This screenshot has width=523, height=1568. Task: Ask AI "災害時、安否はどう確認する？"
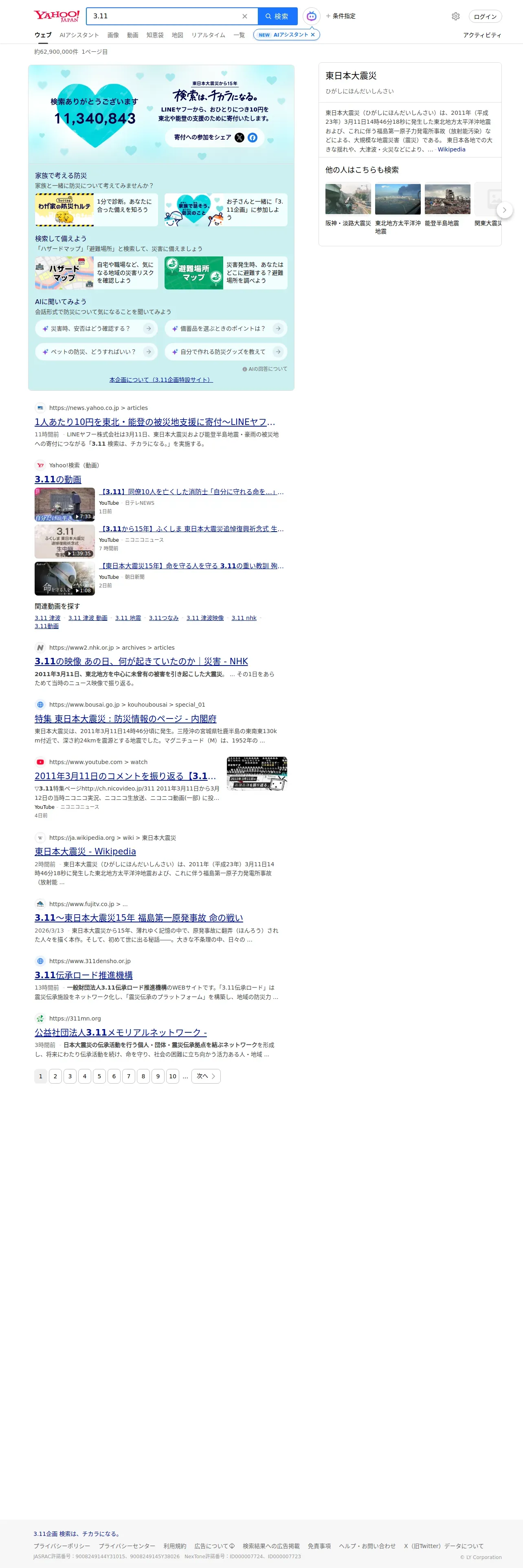click(96, 328)
